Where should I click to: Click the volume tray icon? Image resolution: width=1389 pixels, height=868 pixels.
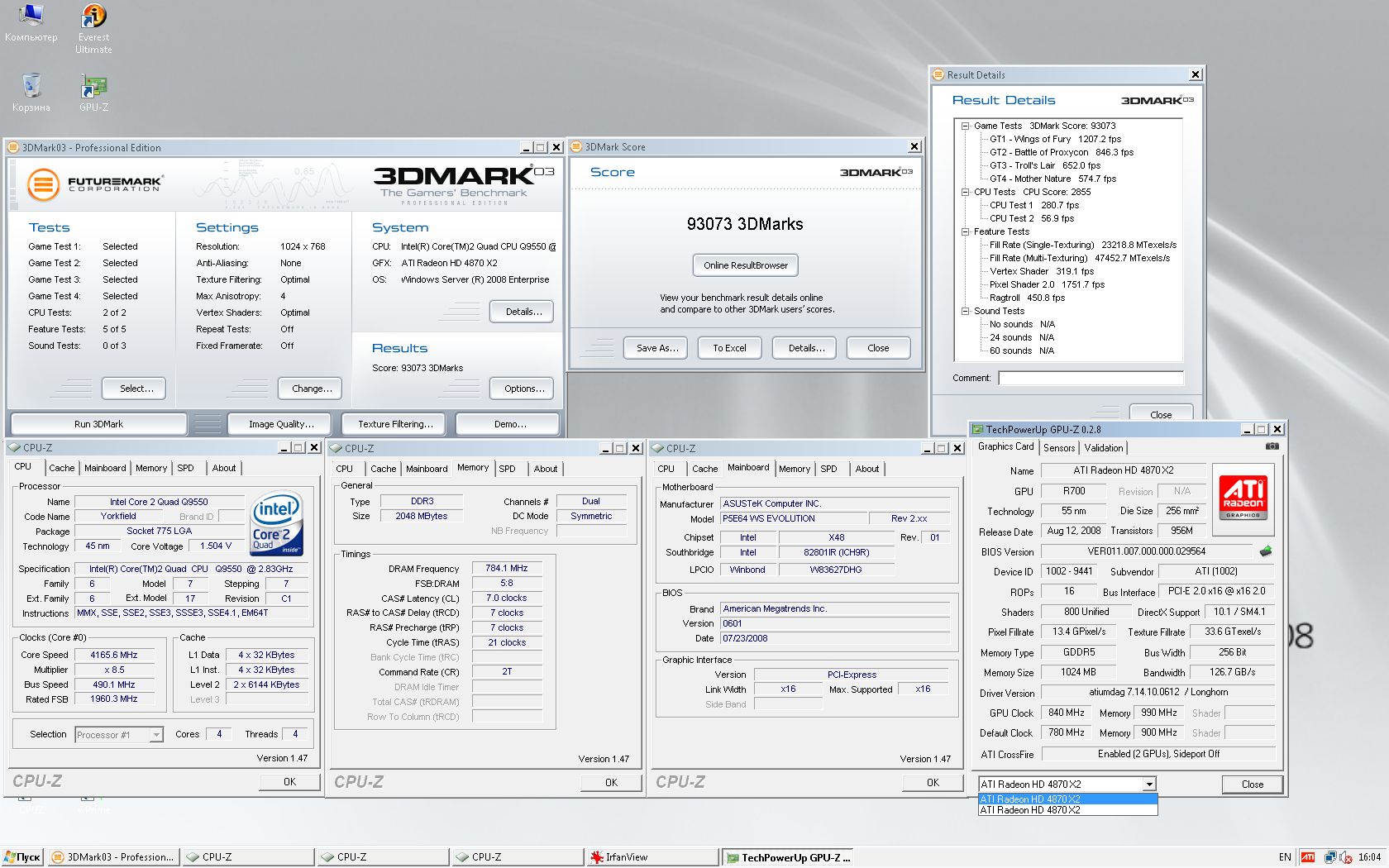click(1346, 857)
